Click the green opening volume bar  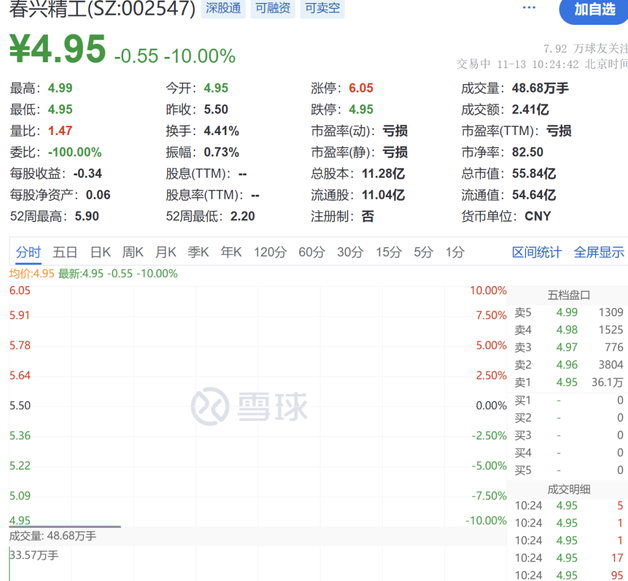click(10, 565)
